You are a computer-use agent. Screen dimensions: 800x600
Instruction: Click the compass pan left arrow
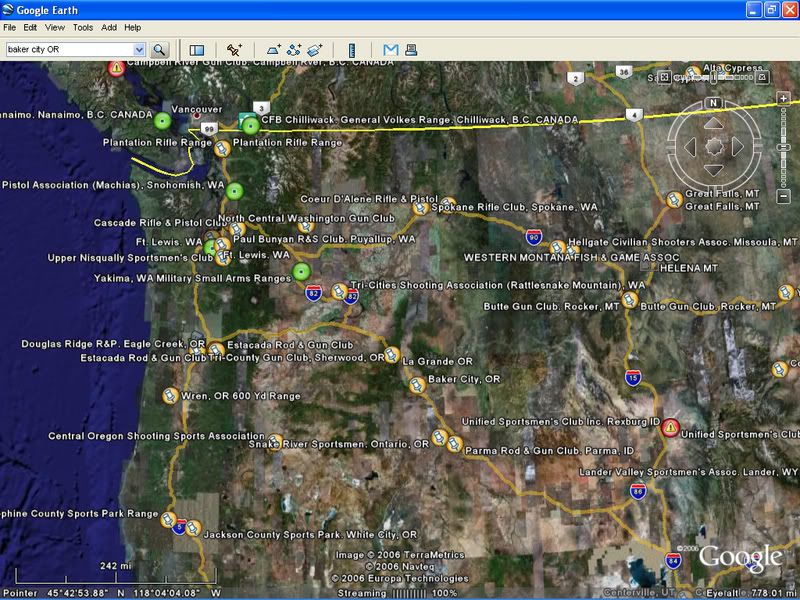(690, 147)
